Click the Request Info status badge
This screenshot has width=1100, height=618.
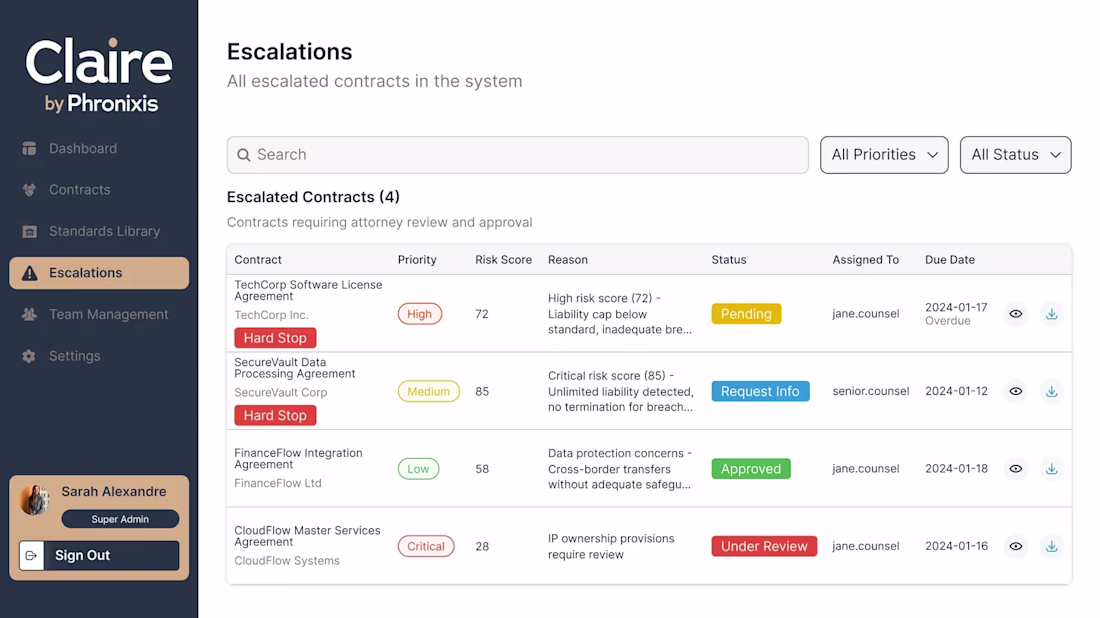point(760,391)
